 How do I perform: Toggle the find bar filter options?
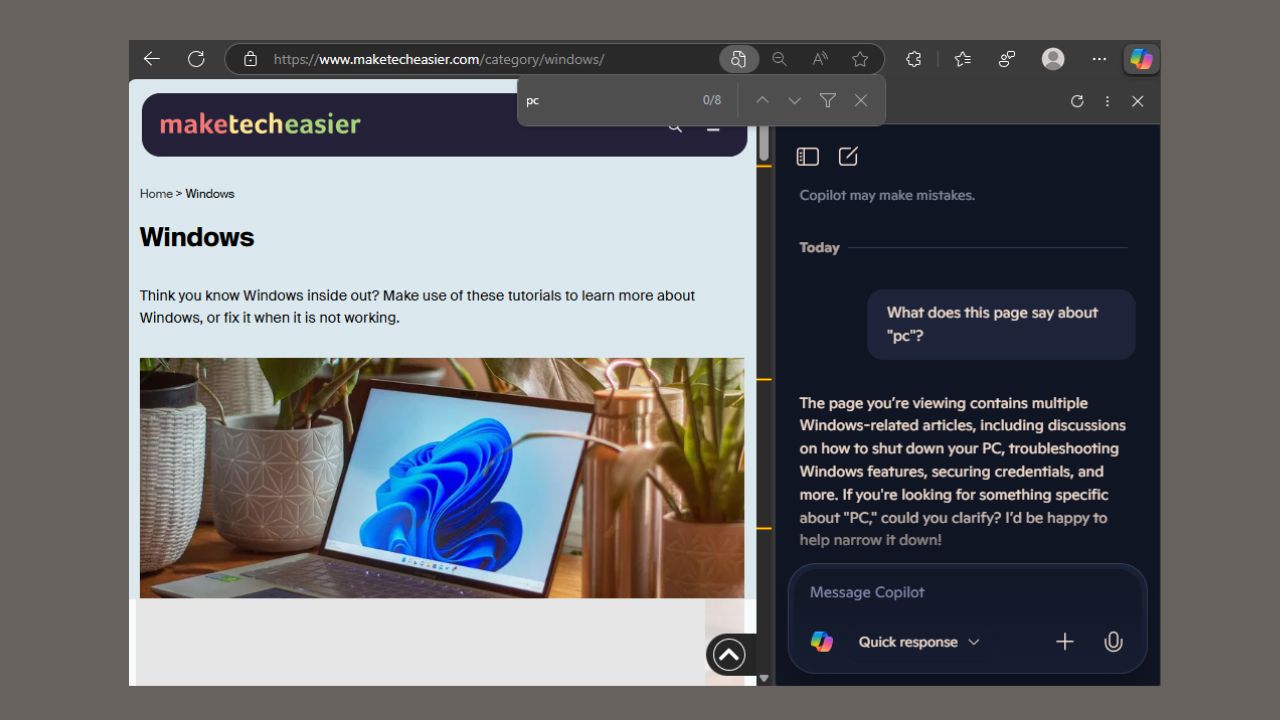pos(827,100)
